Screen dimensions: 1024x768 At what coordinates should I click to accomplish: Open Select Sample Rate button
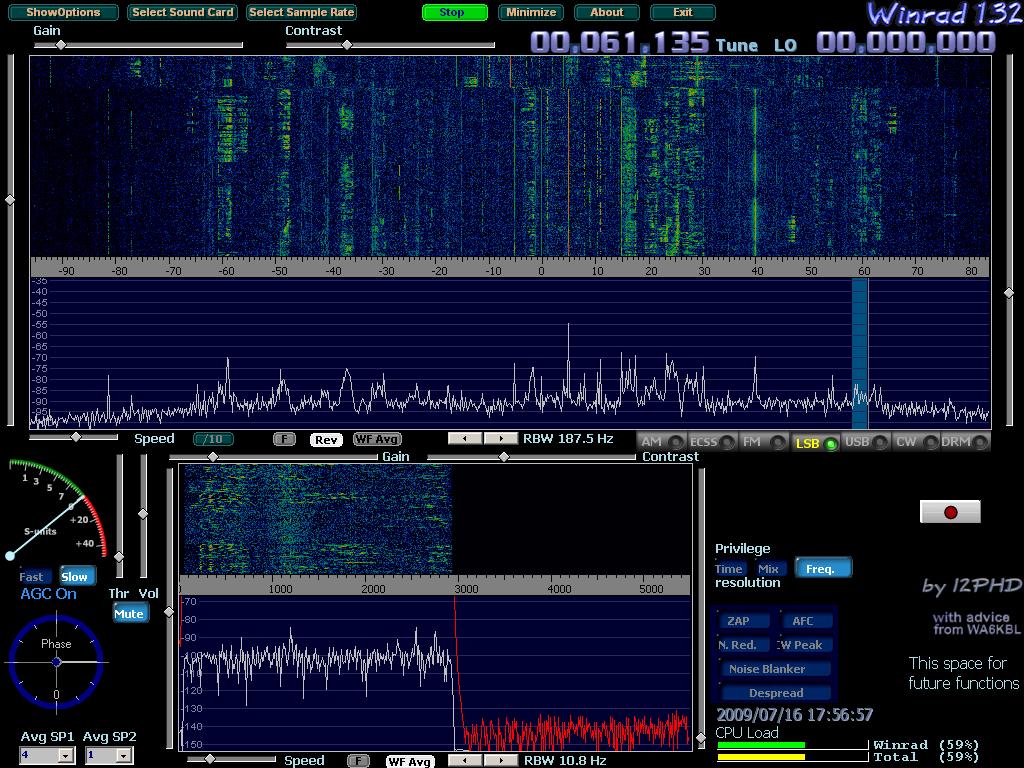pos(302,12)
